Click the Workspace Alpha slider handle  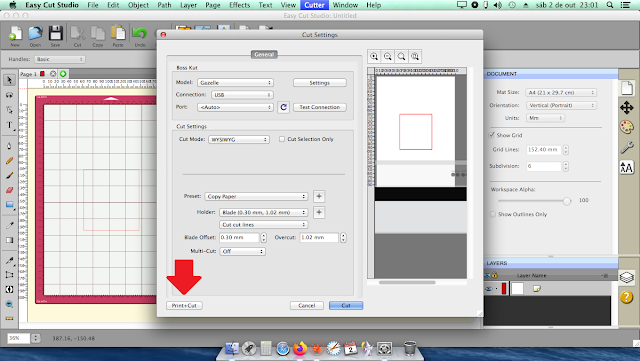click(x=567, y=201)
